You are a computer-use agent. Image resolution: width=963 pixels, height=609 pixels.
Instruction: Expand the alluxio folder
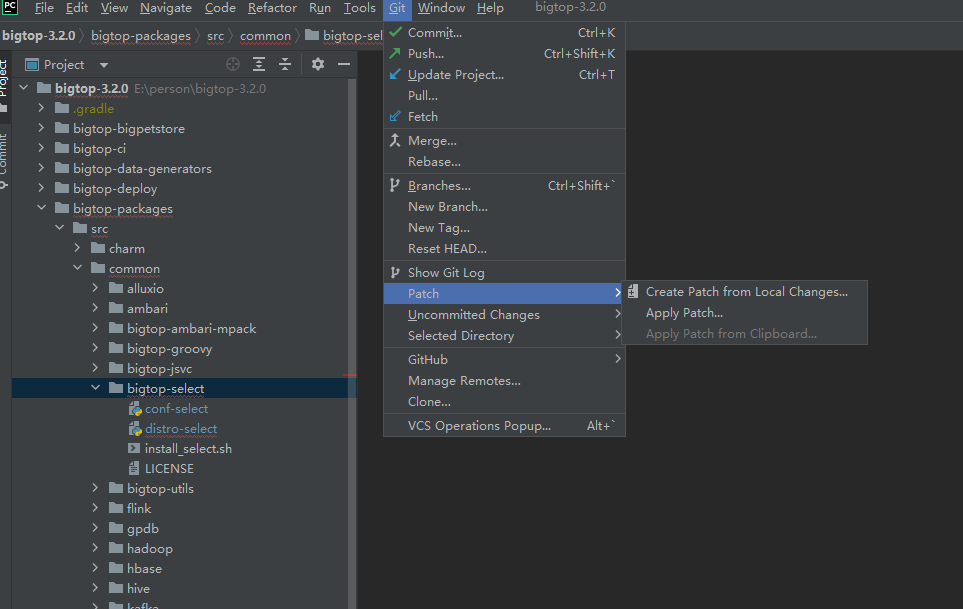click(95, 288)
